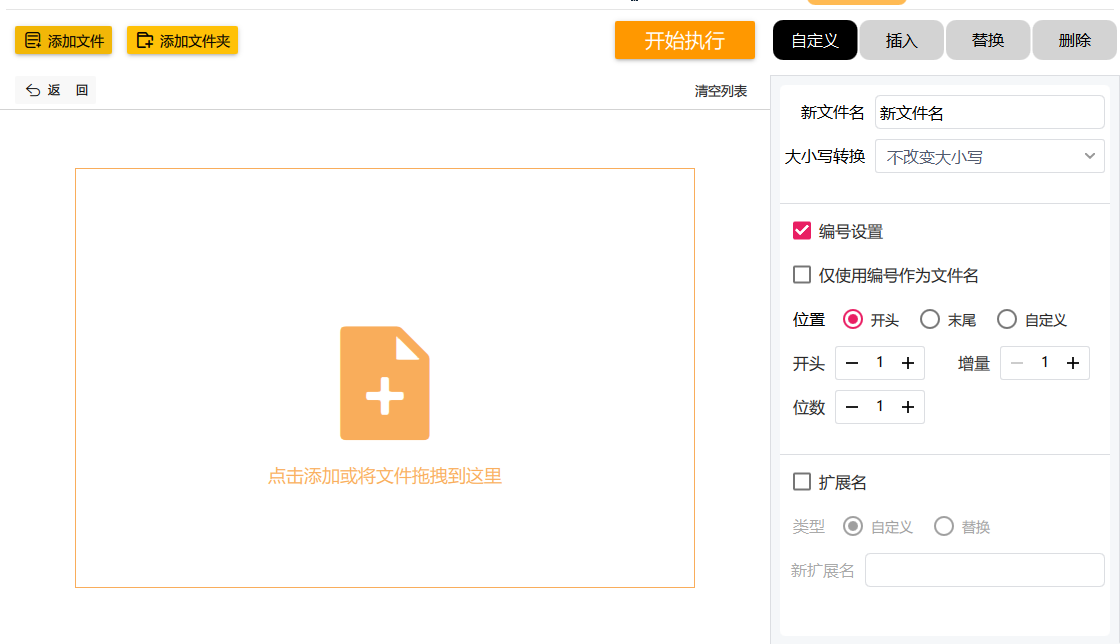The image size is (1120, 644).
Task: Increase the 位数 digit count
Action: pos(908,407)
